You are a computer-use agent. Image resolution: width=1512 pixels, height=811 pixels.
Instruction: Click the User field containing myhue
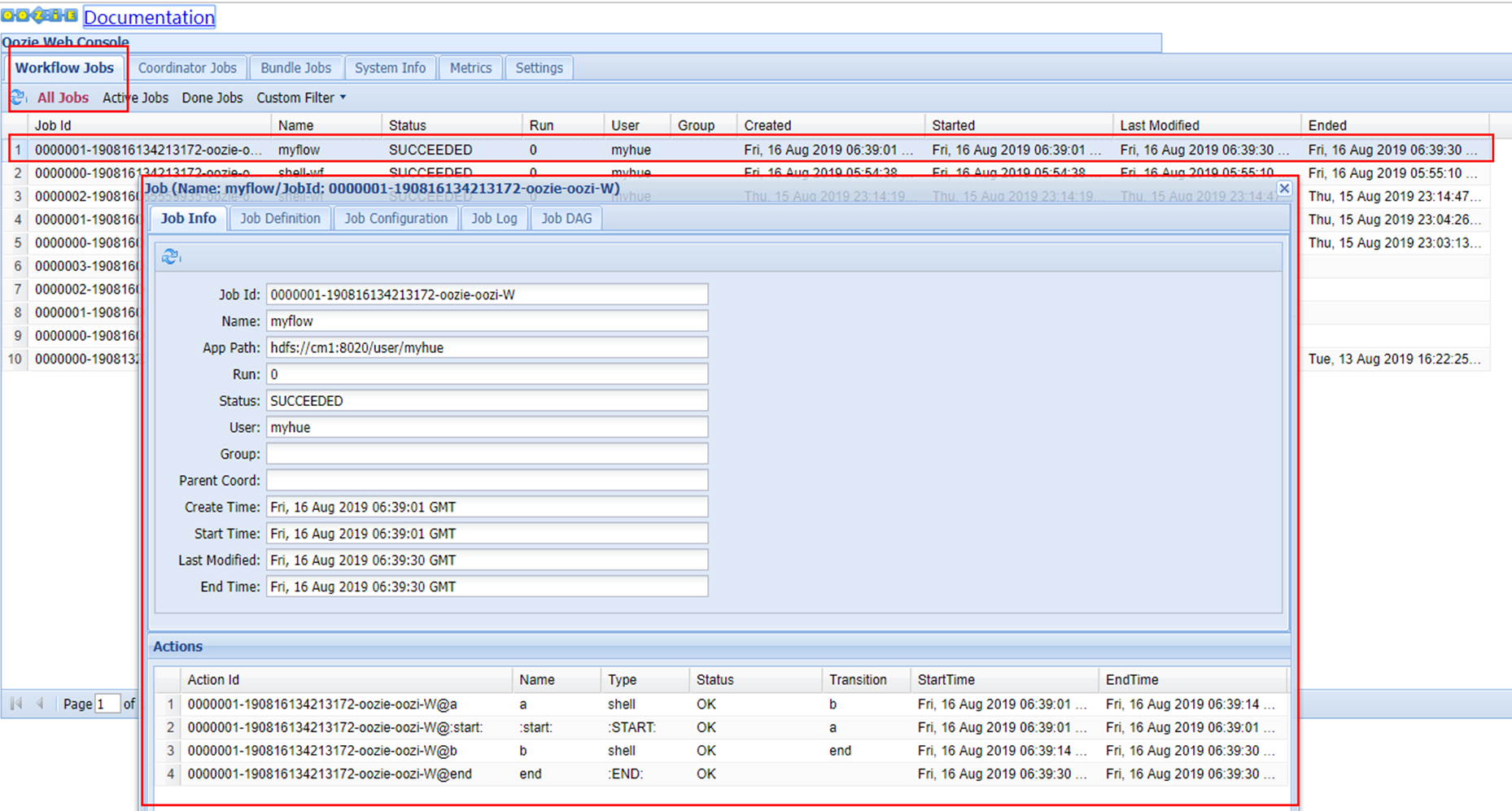tap(487, 427)
